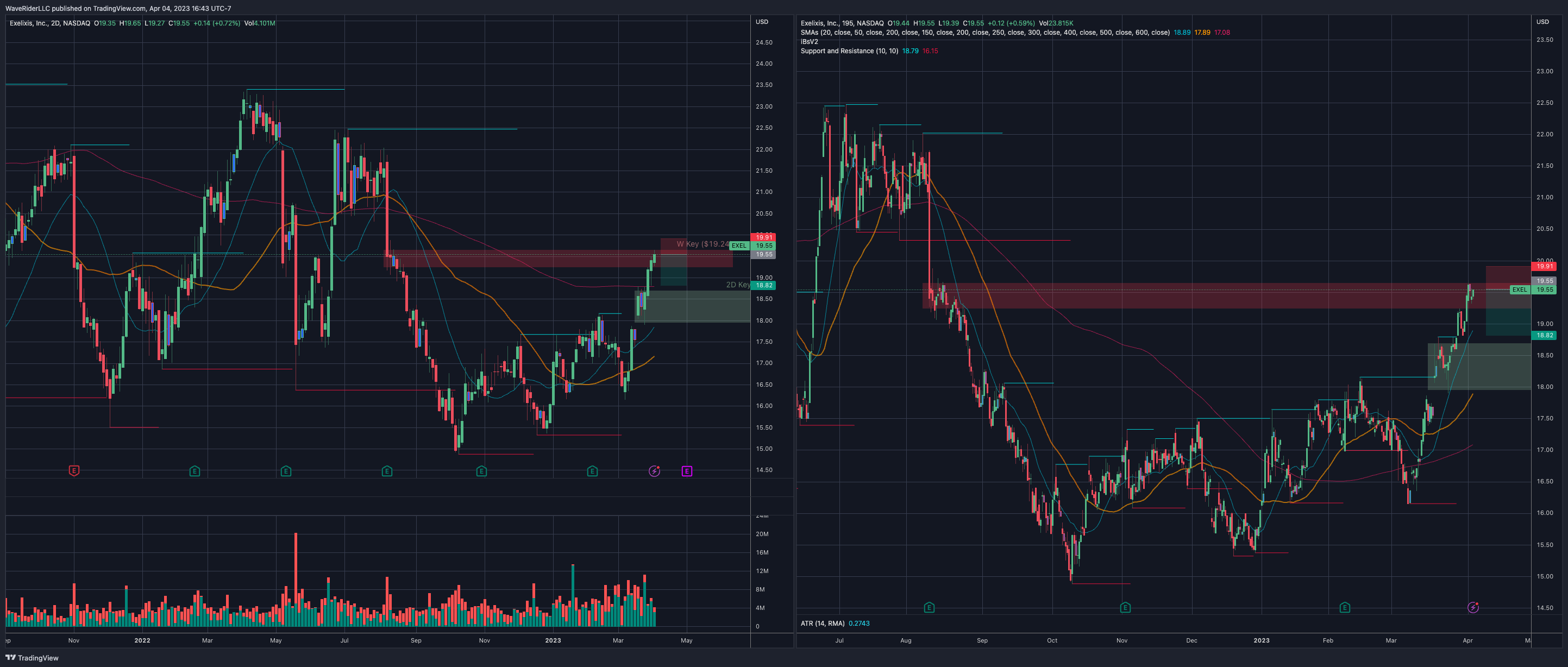Click the EXEL label beside the 19.55 price tag

pos(739,246)
